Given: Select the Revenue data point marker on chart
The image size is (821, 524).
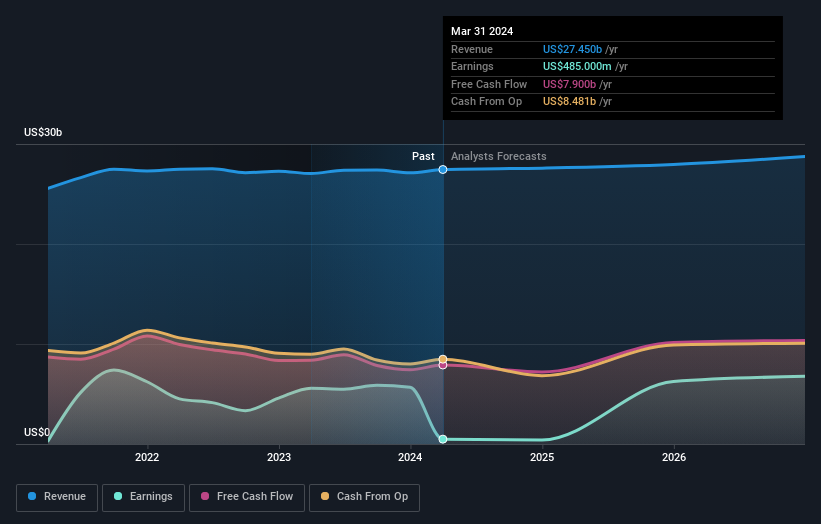Looking at the screenshot, I should [x=443, y=170].
